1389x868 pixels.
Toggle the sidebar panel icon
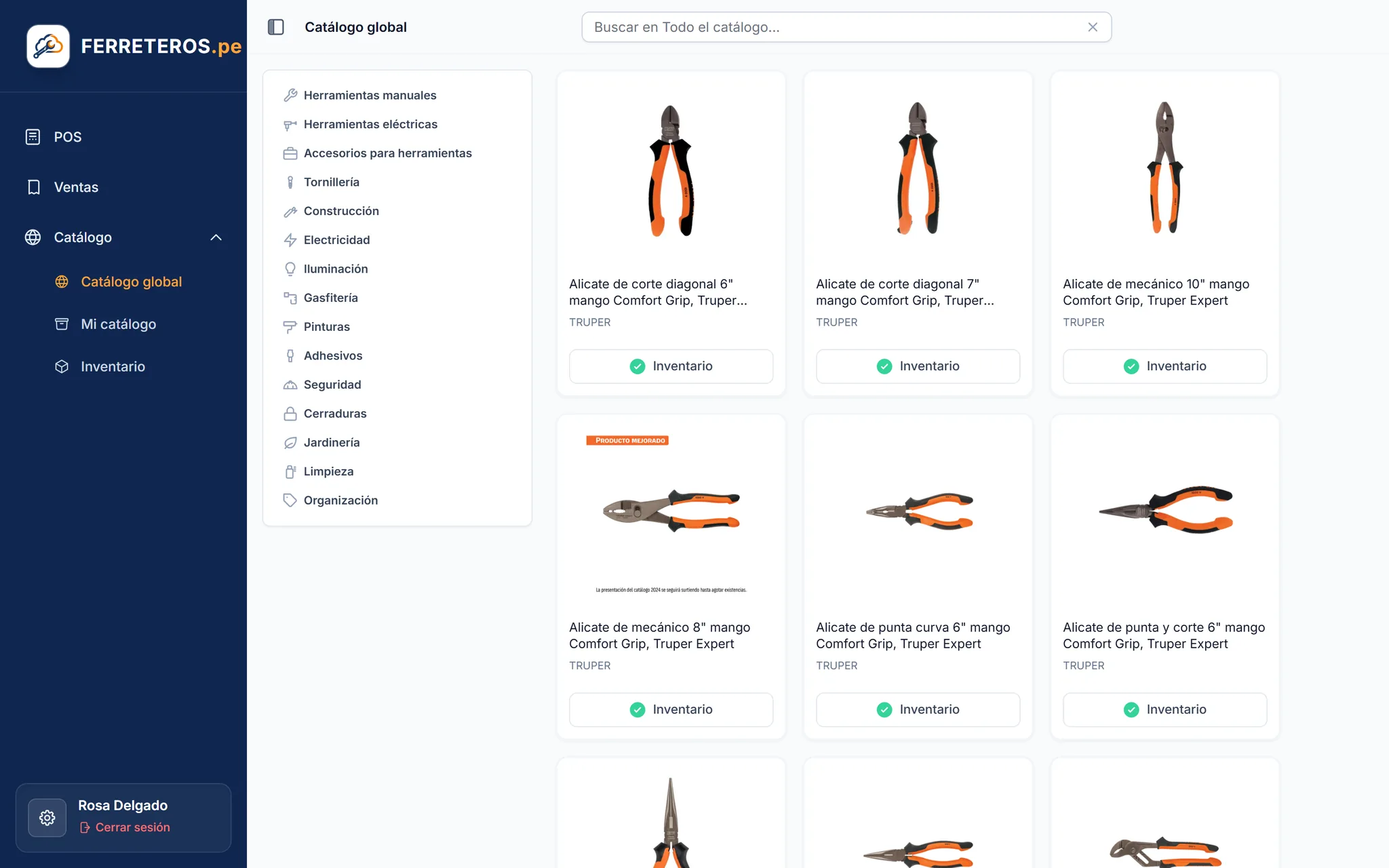[276, 27]
